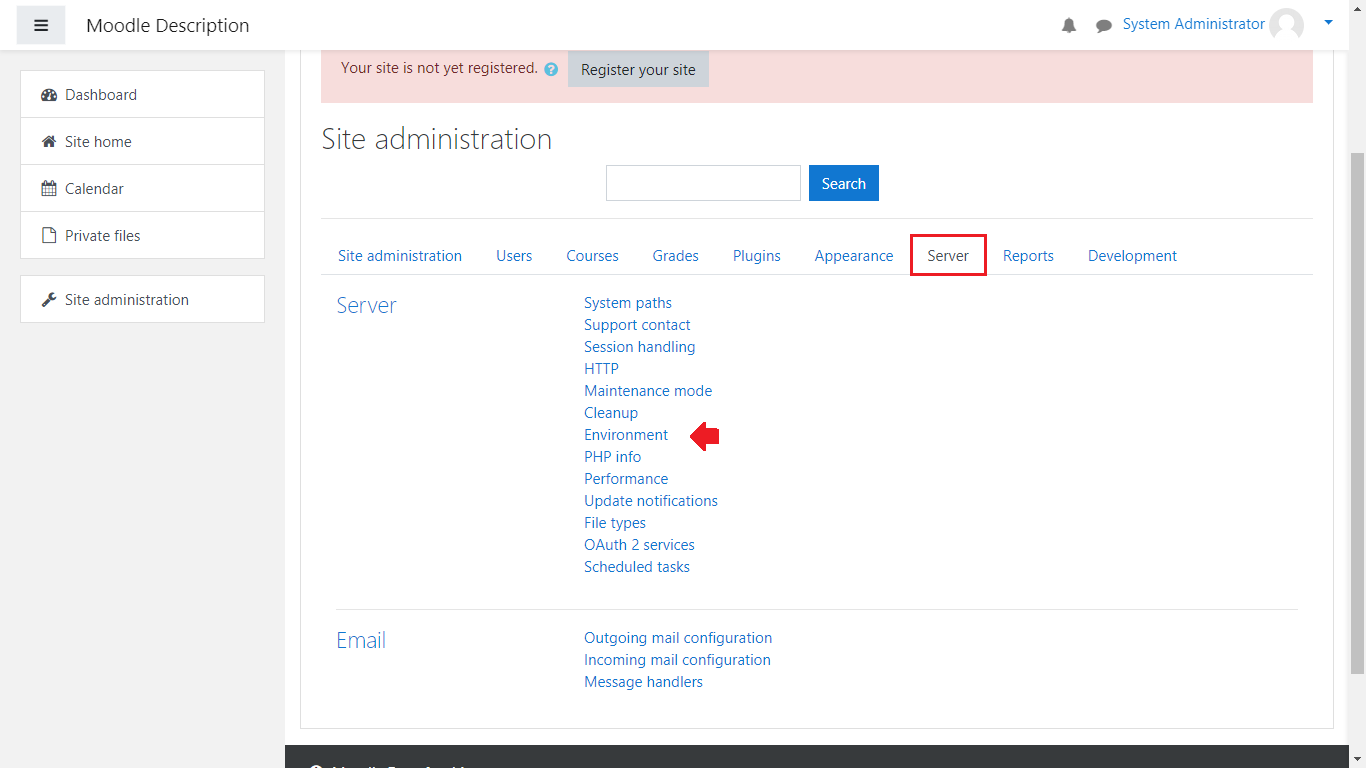The height and width of the screenshot is (768, 1366).
Task: Click the Register your site button
Action: click(638, 70)
